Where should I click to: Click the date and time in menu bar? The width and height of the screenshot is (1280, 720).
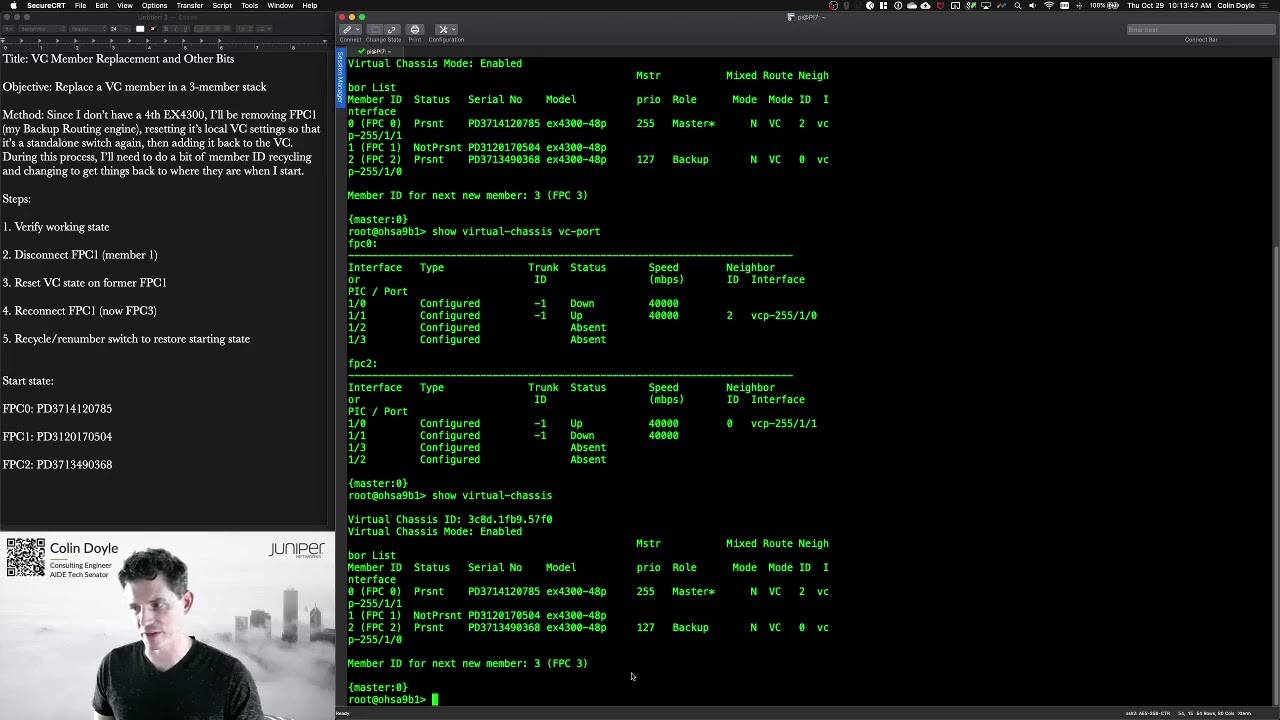[1169, 5]
